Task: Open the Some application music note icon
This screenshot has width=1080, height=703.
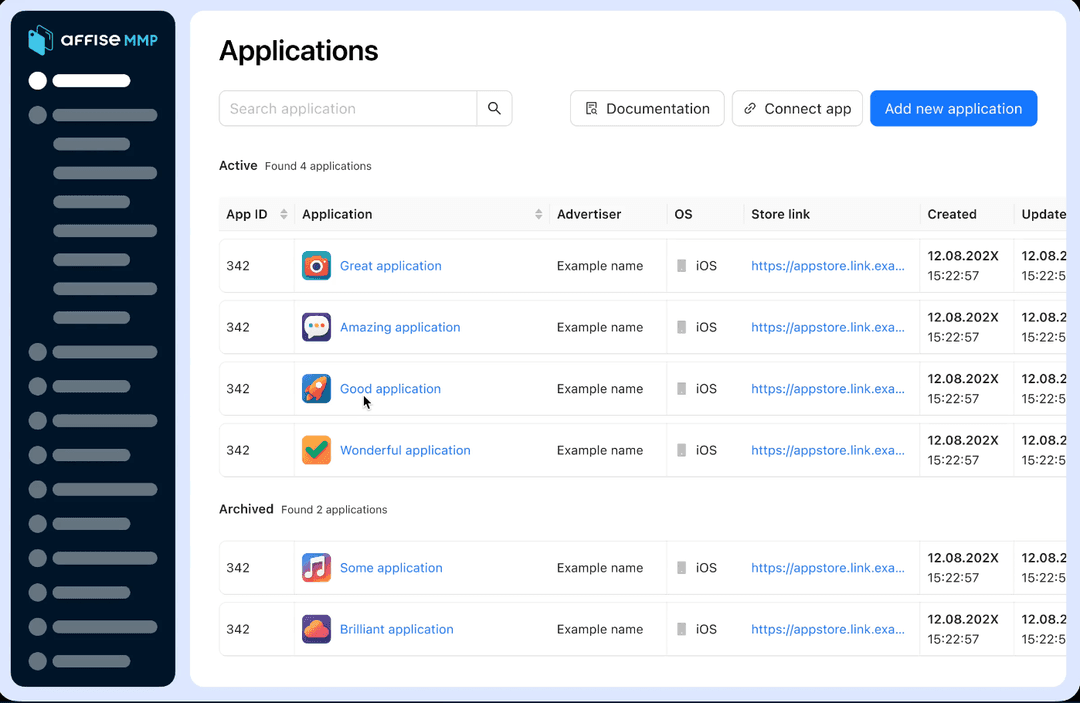Action: [316, 568]
